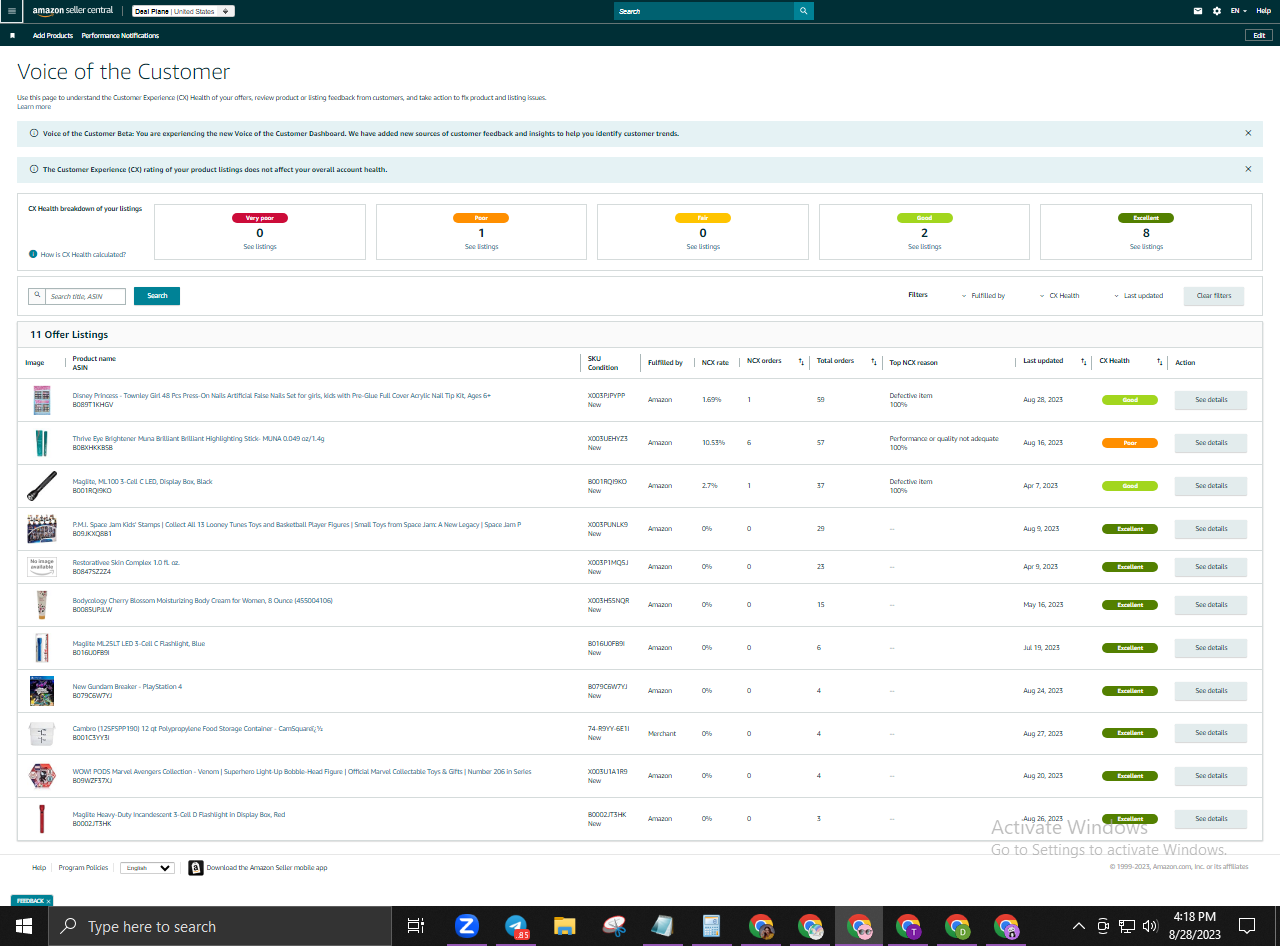
Task: Click the Amazon Seller mobile app icon
Action: [x=196, y=868]
